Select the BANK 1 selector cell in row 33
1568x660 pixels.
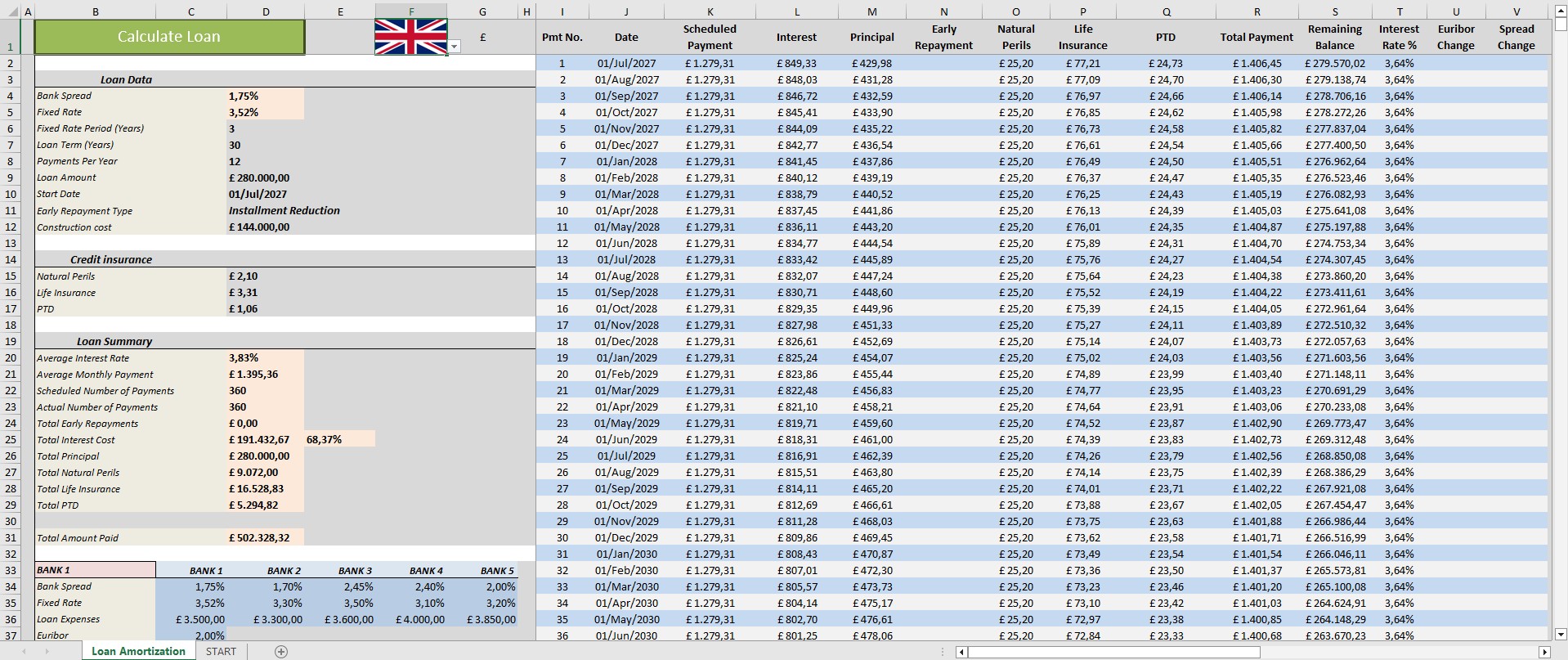point(95,570)
